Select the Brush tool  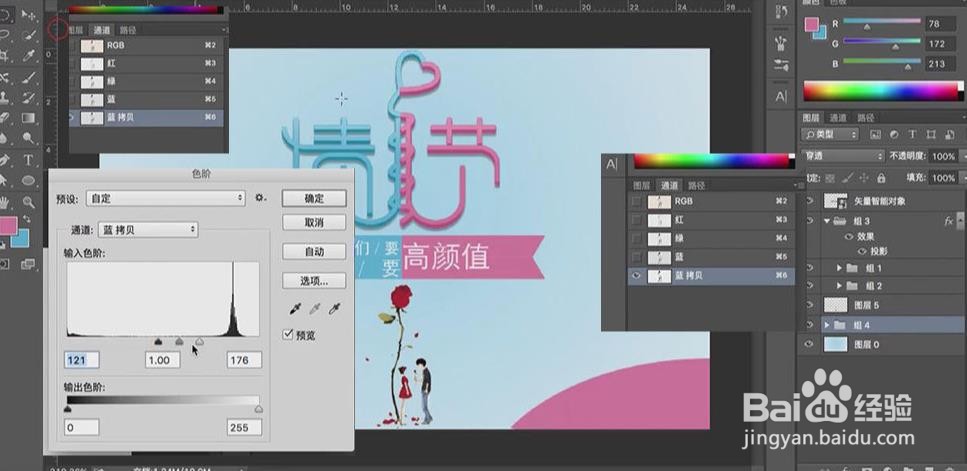pos(29,77)
